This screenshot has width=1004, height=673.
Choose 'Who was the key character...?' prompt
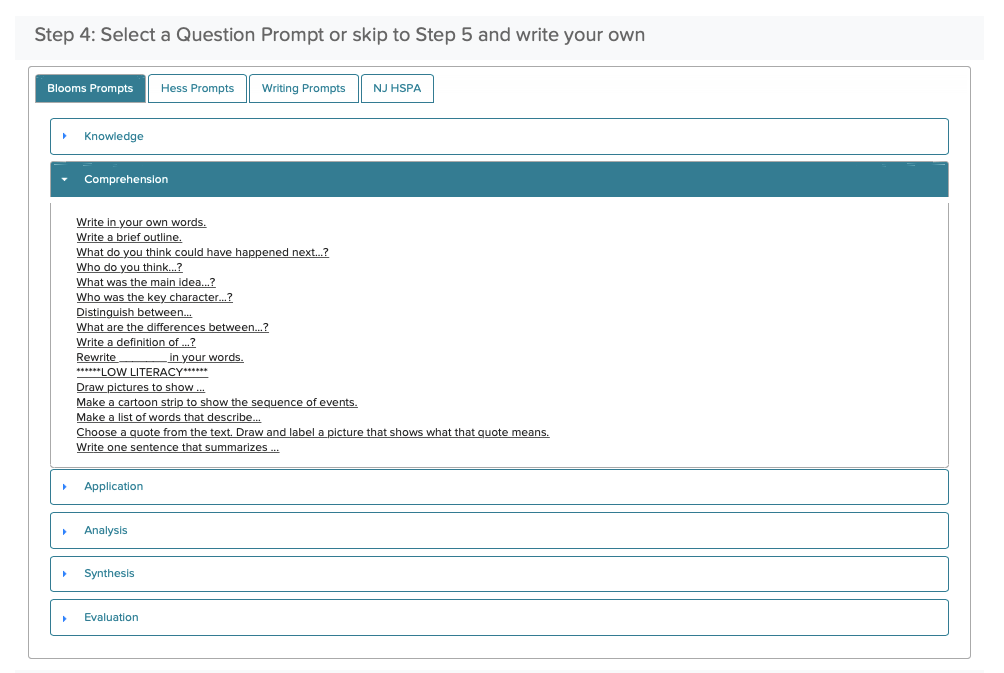(x=154, y=297)
